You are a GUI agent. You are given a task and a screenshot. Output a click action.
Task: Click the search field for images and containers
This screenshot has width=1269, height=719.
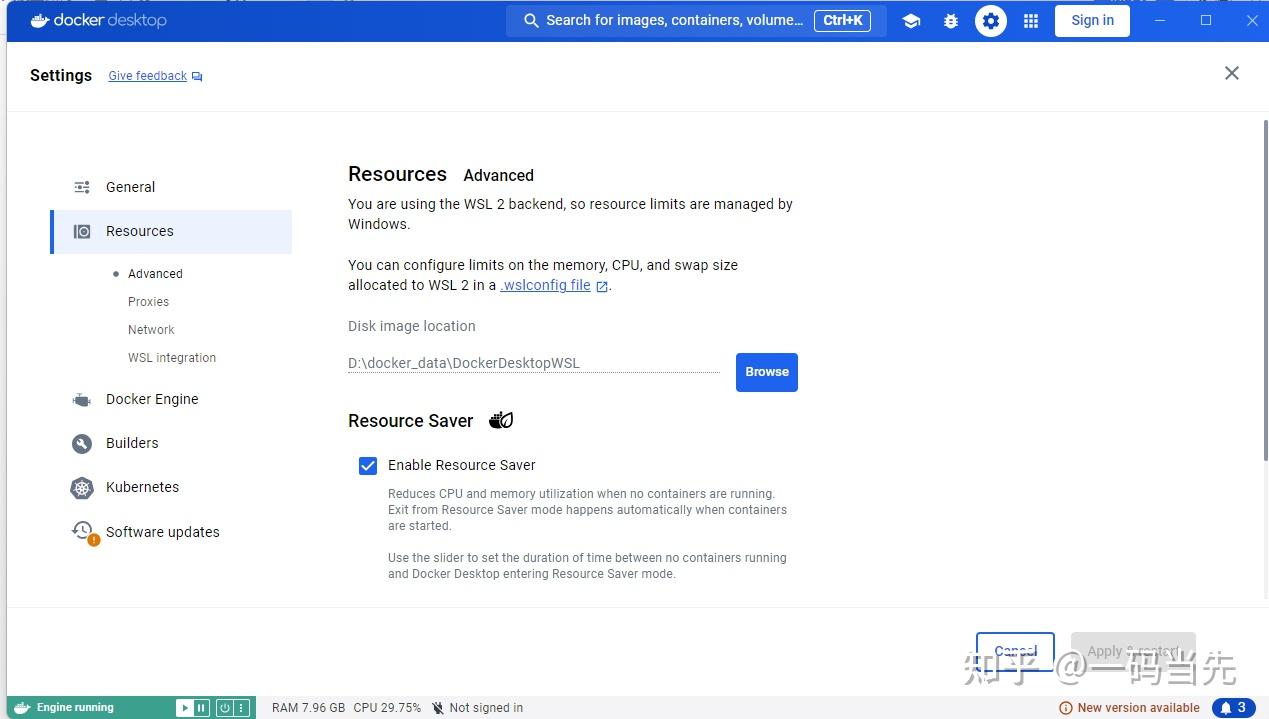tap(696, 20)
